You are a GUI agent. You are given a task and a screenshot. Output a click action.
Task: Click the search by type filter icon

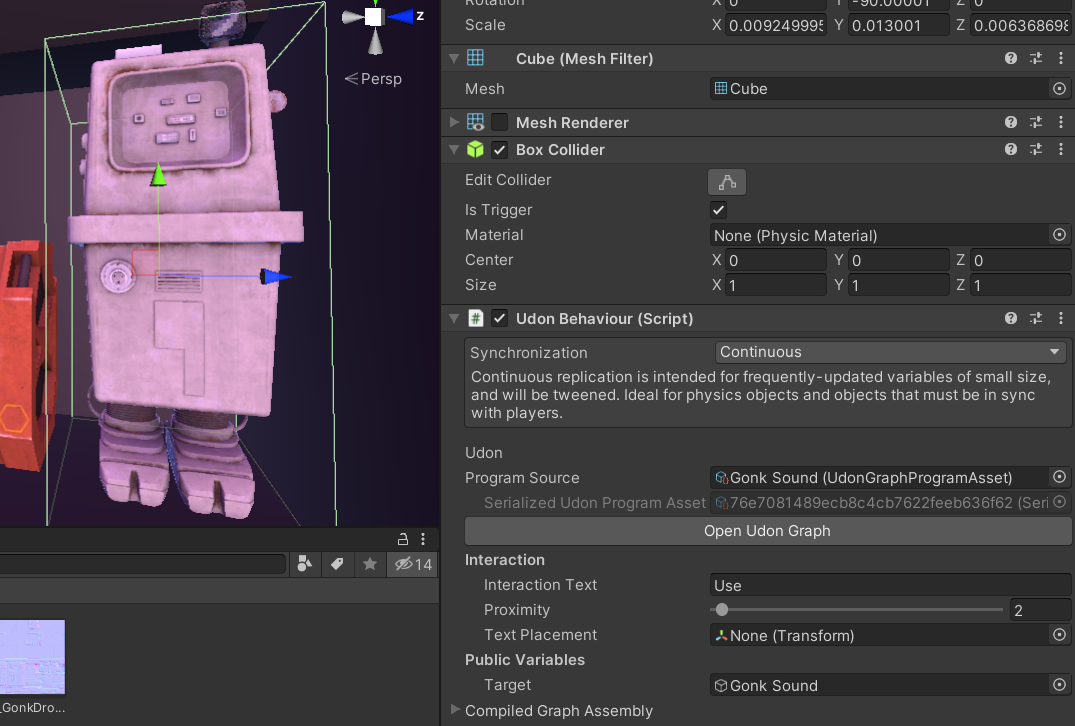click(304, 564)
